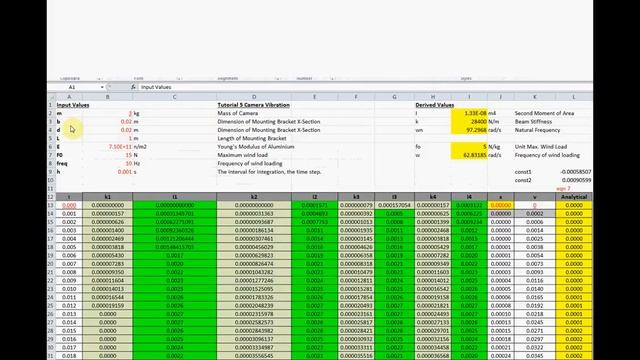Open the Number group dialog launcher
Image resolution: width=640 pixels, height=360 pixels.
pos(332,78)
